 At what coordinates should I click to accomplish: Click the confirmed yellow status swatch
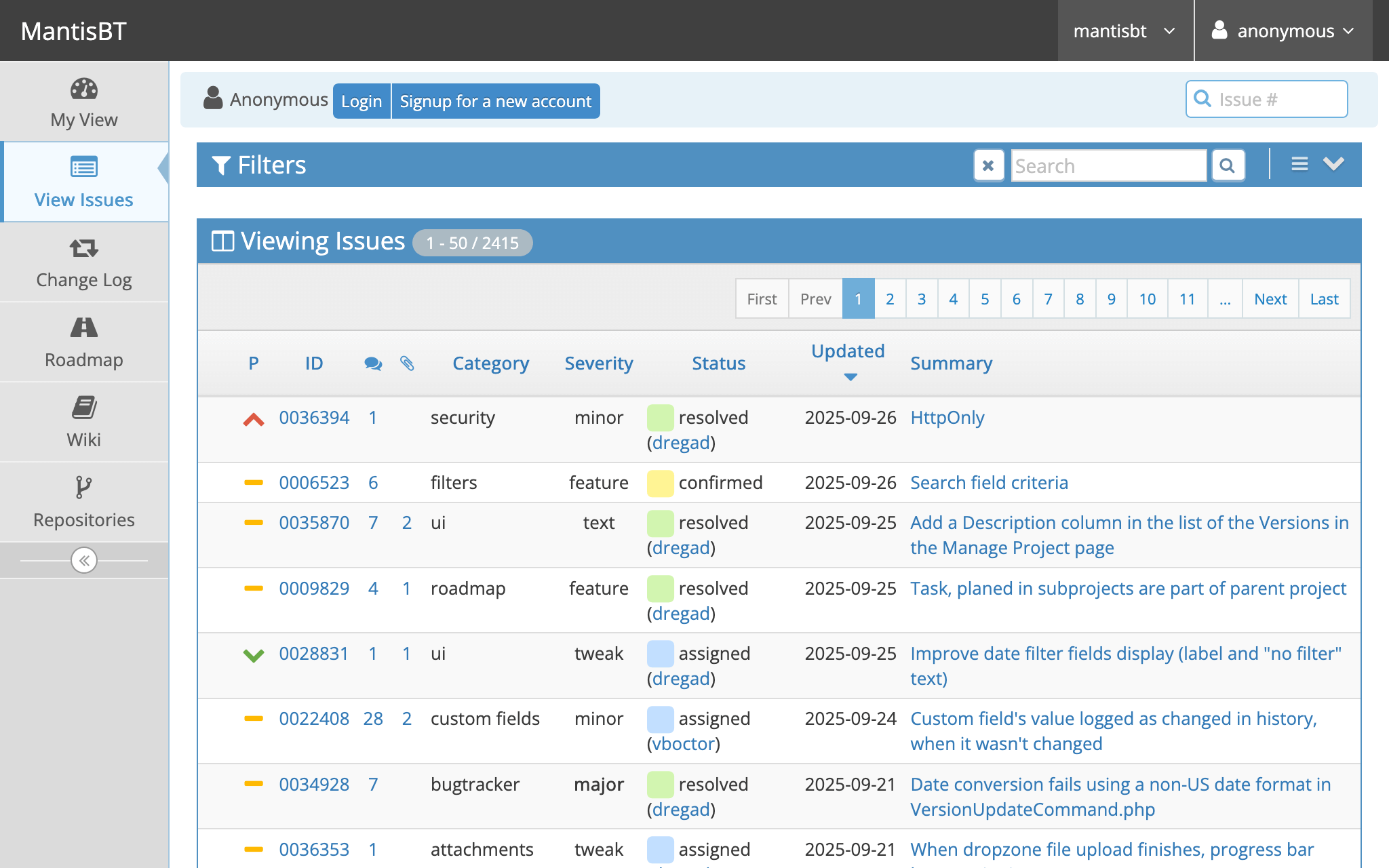(660, 483)
